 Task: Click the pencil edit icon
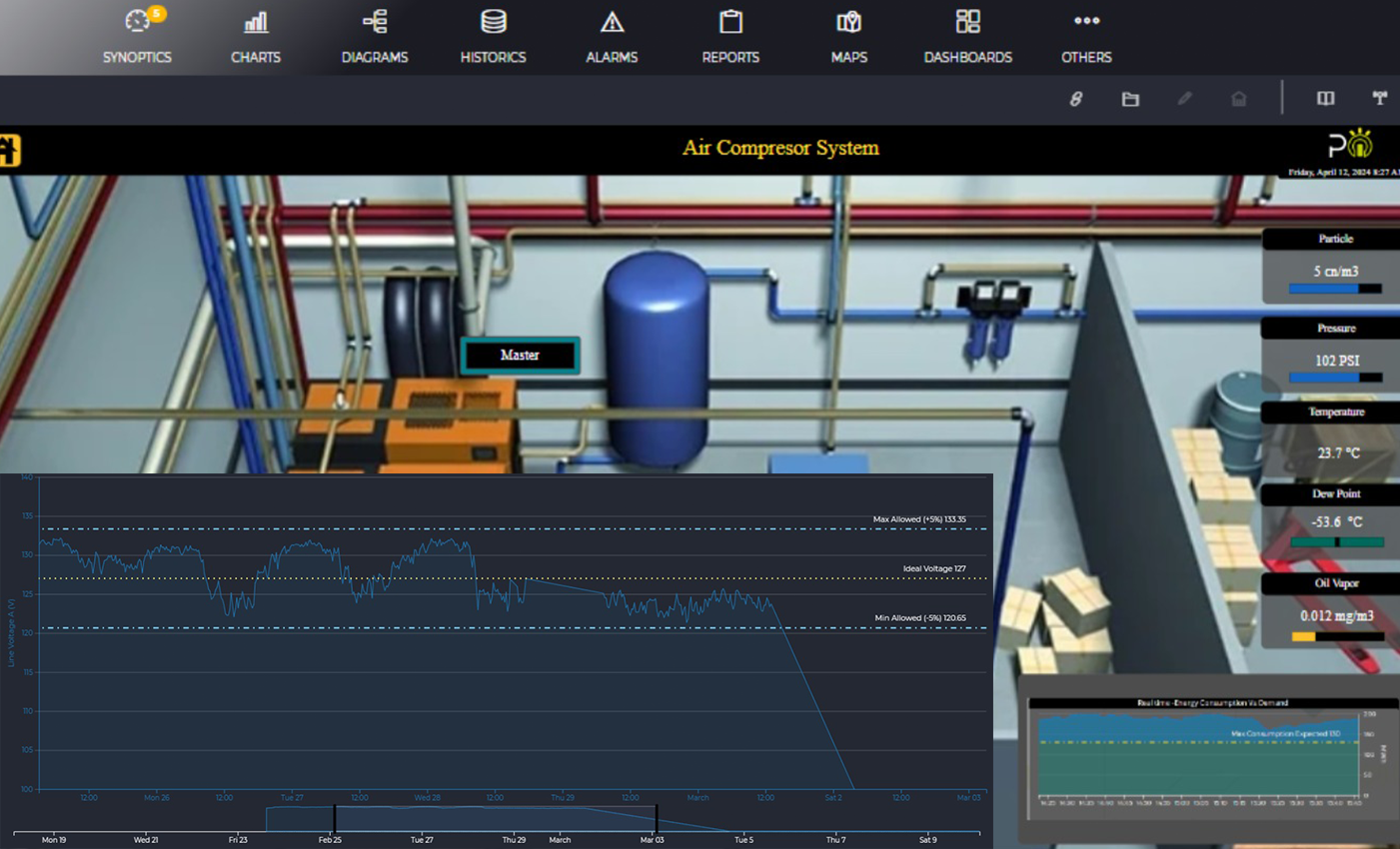point(1184,98)
